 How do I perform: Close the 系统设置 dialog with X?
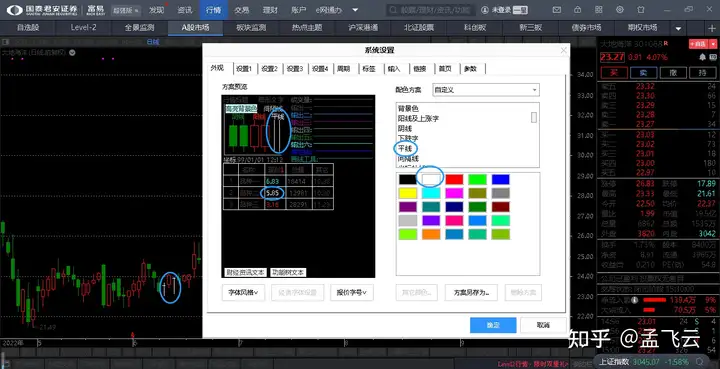tap(563, 50)
